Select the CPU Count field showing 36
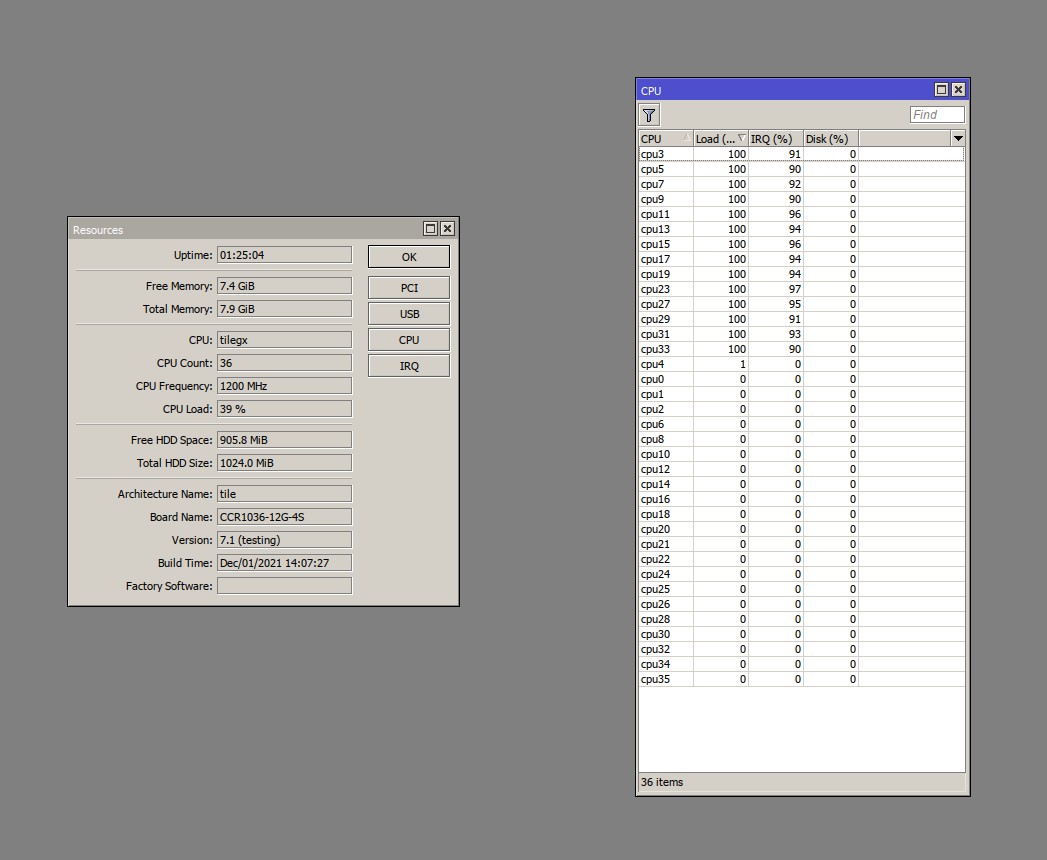The width and height of the screenshot is (1047, 860). coord(284,363)
